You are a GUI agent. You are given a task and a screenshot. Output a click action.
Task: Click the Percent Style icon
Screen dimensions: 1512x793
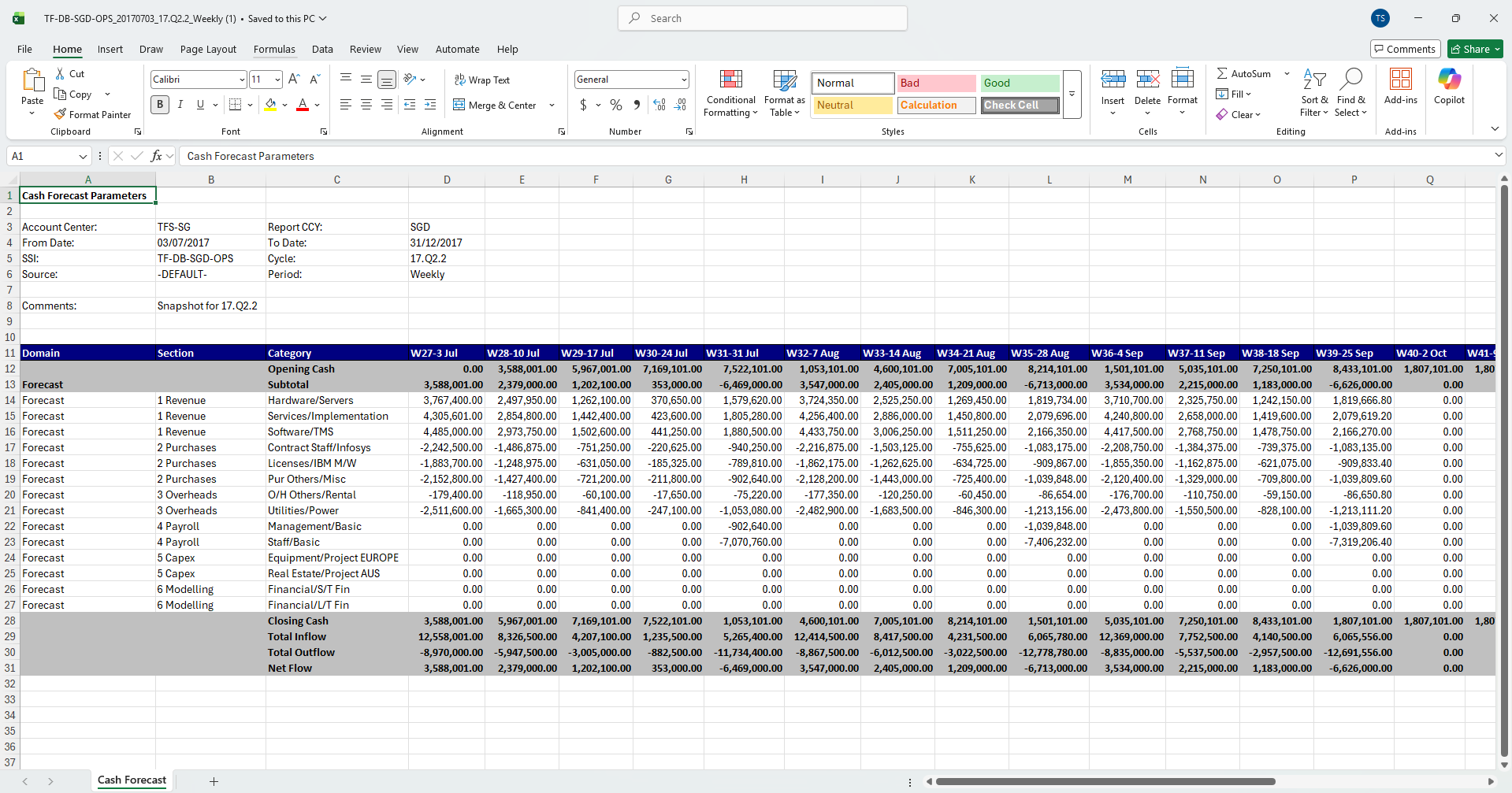615,105
